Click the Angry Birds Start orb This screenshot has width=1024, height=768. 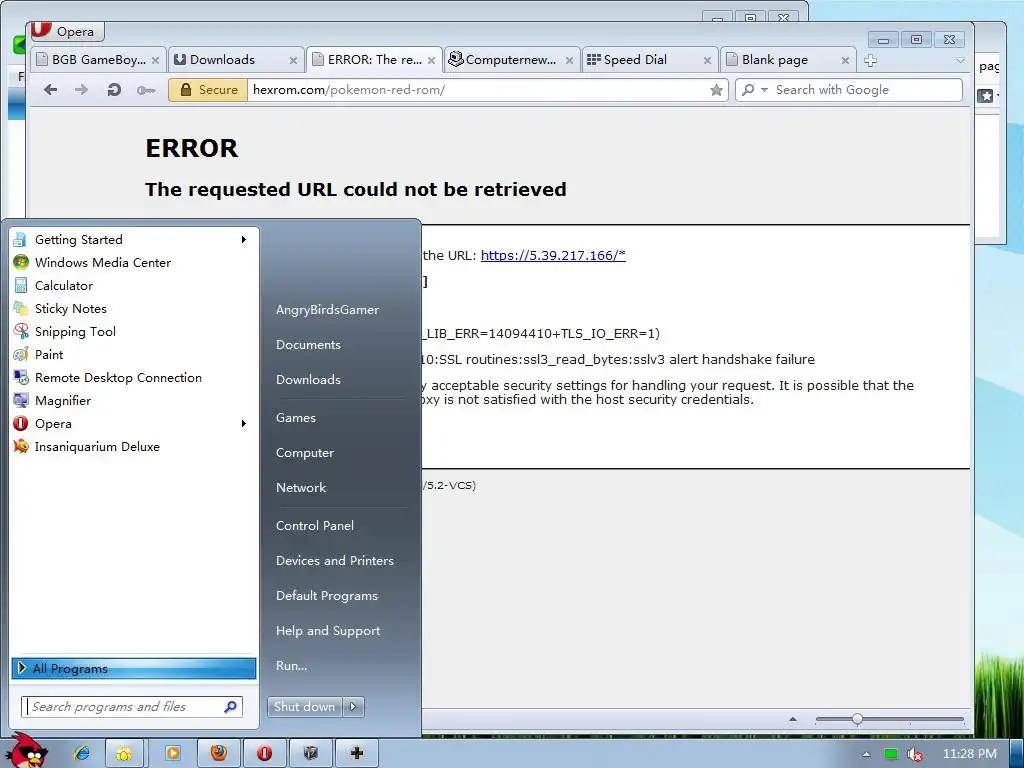29,752
